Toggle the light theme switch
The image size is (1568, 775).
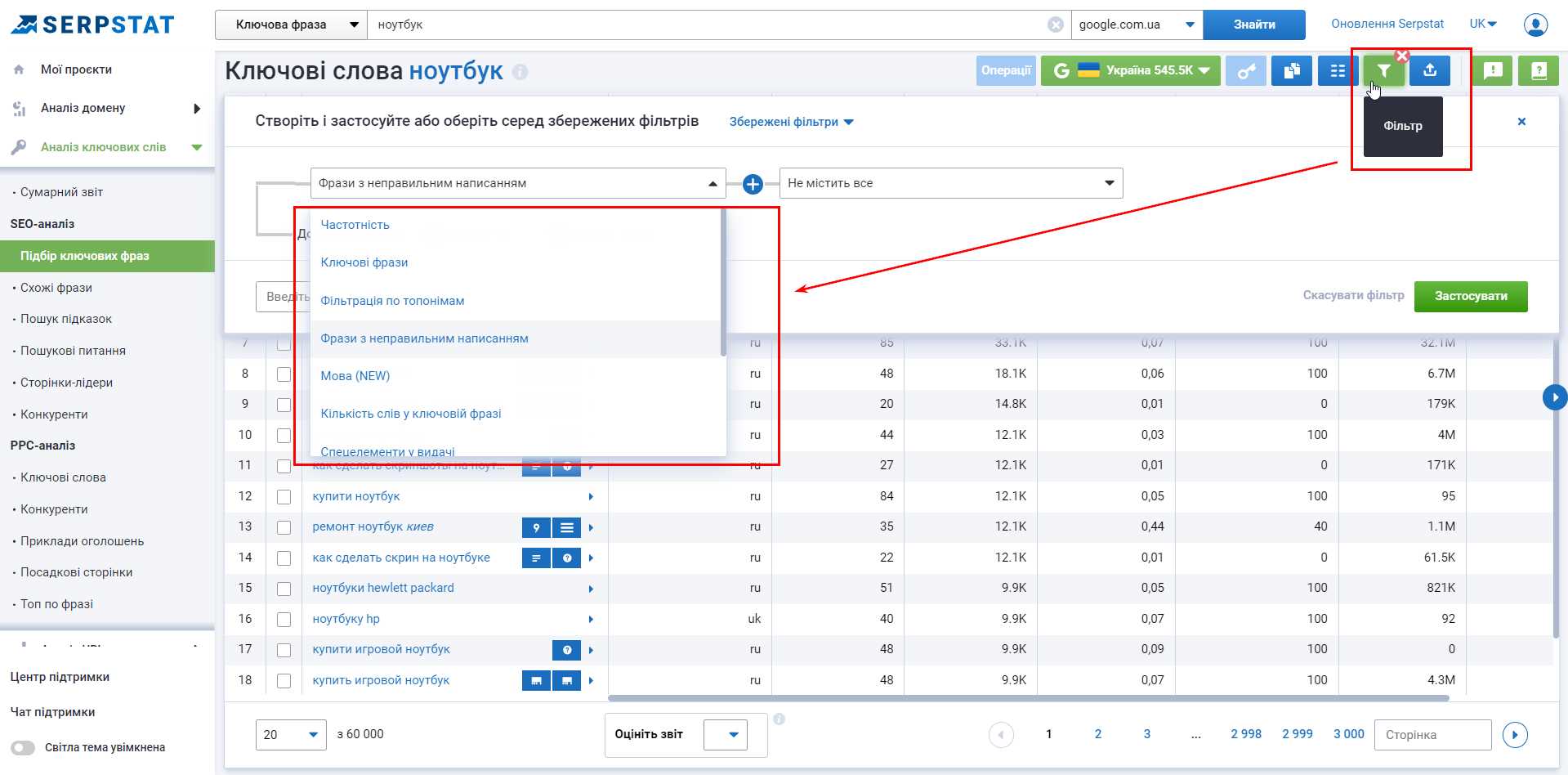[23, 748]
